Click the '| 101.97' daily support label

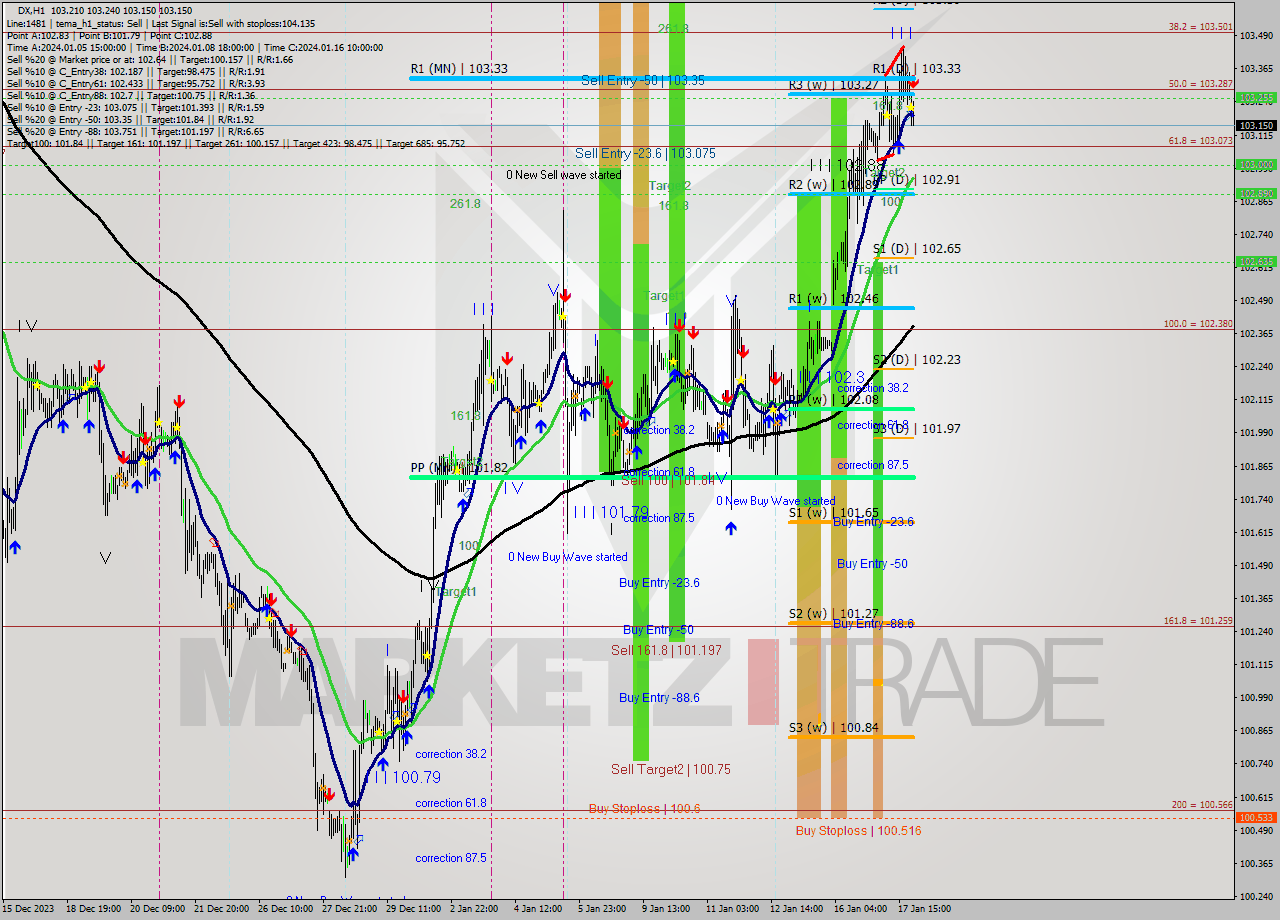937,428
